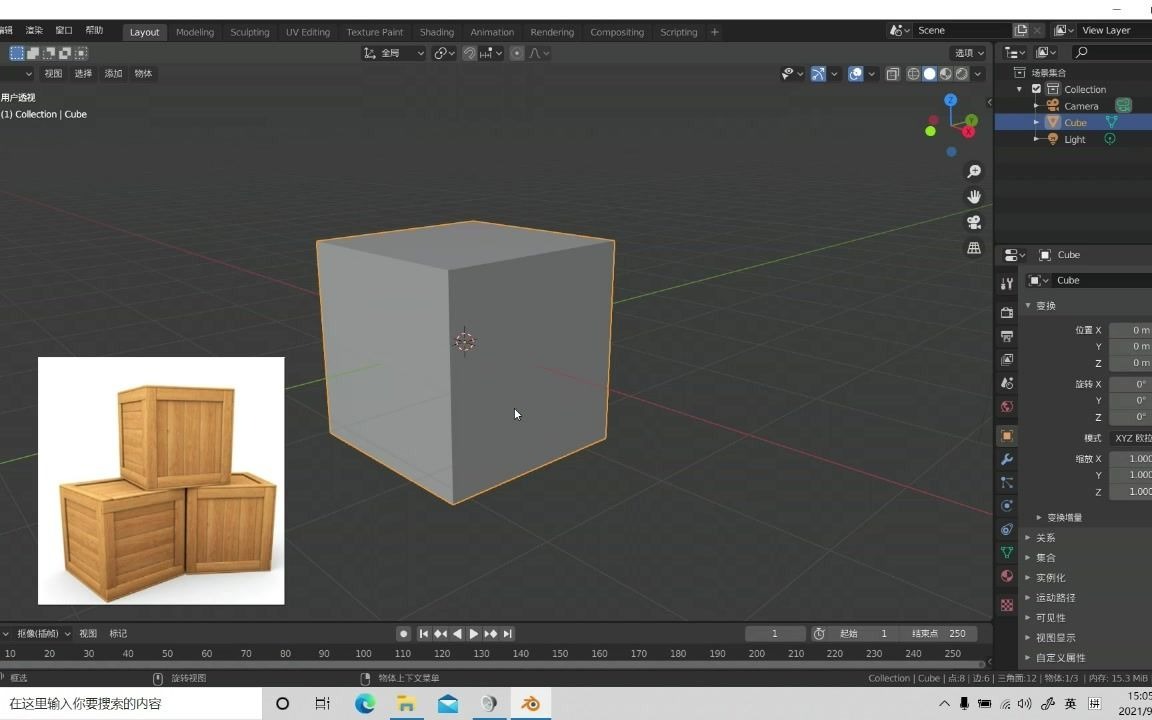
Task: Open the 渲染 menu in the top bar
Action: (x=34, y=30)
